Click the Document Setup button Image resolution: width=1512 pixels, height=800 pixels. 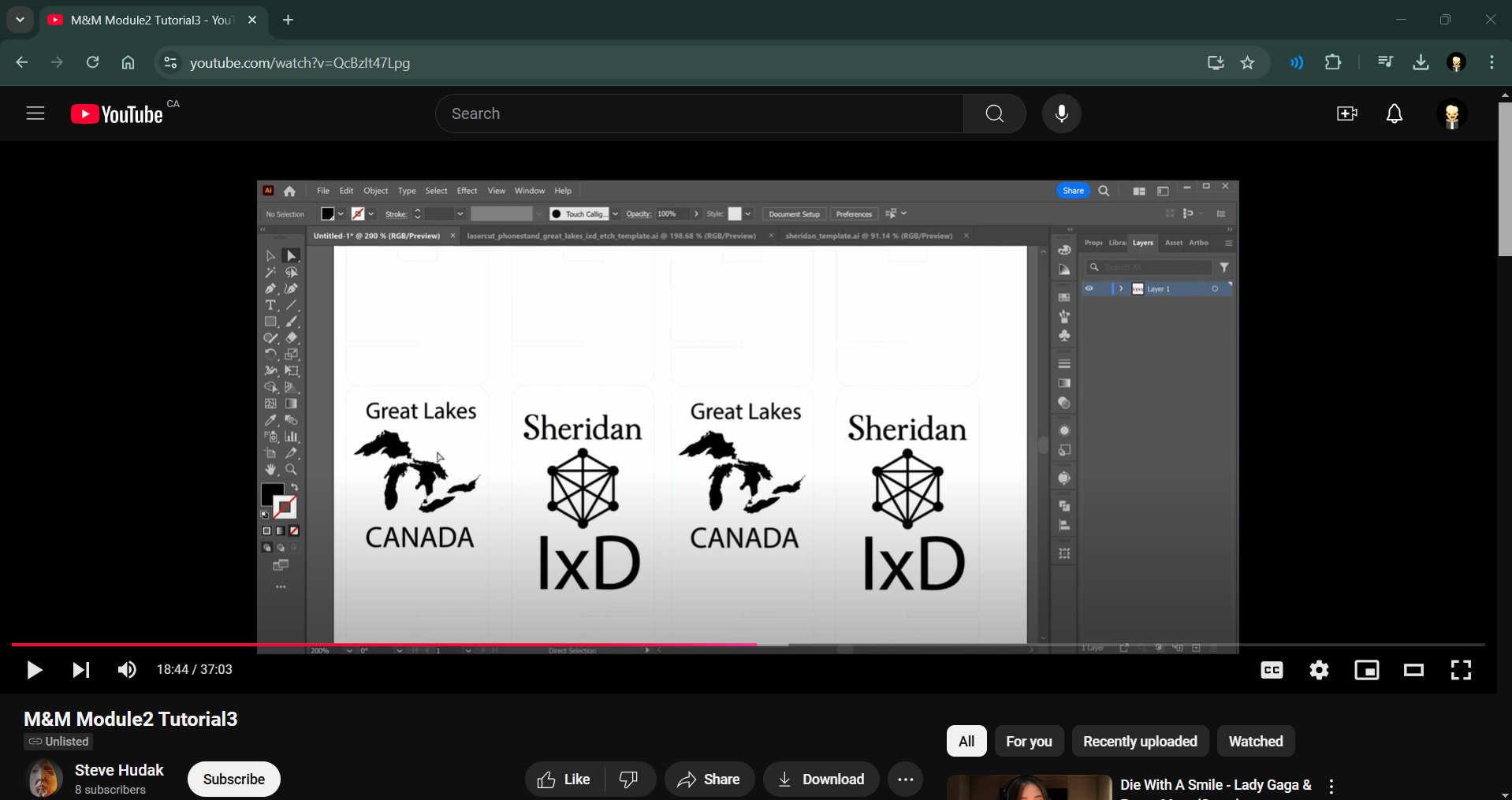[x=794, y=214]
